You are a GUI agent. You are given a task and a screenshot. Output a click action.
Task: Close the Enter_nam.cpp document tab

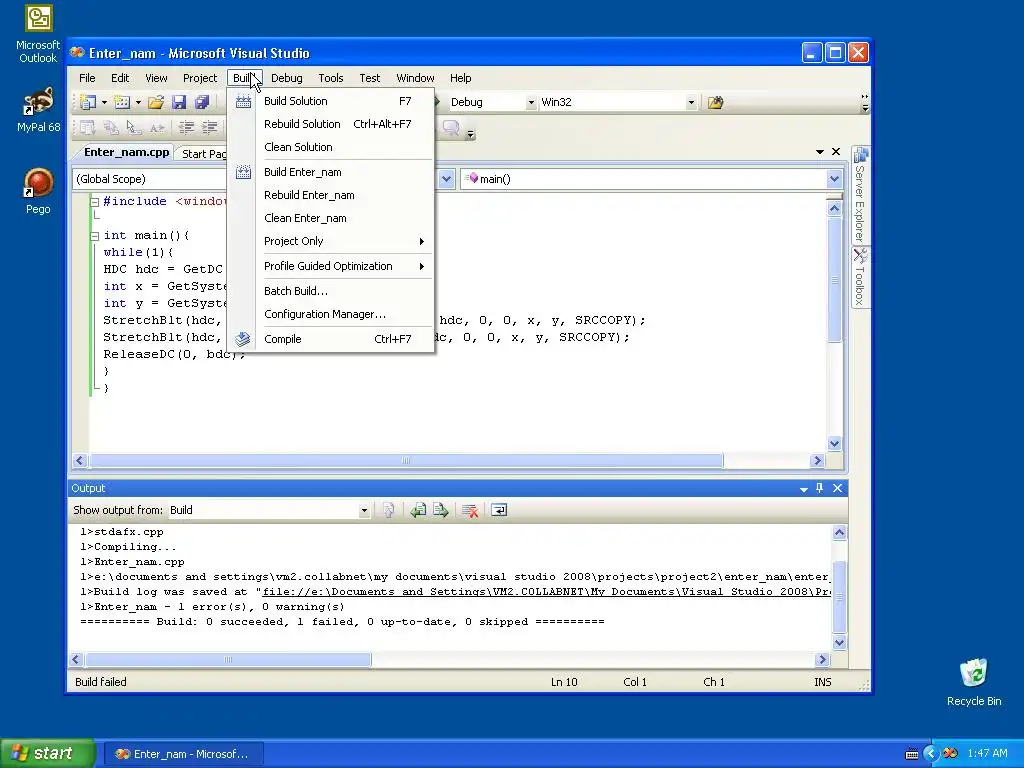[836, 152]
